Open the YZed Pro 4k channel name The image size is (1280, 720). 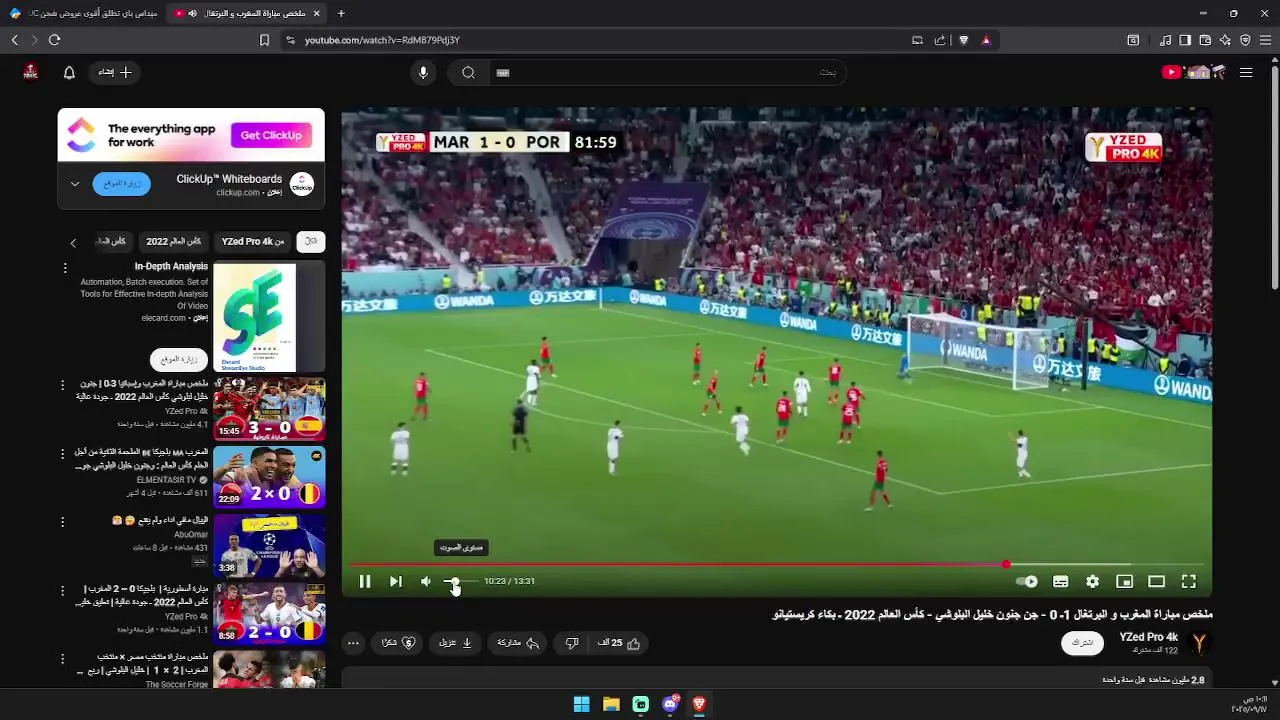(1149, 637)
